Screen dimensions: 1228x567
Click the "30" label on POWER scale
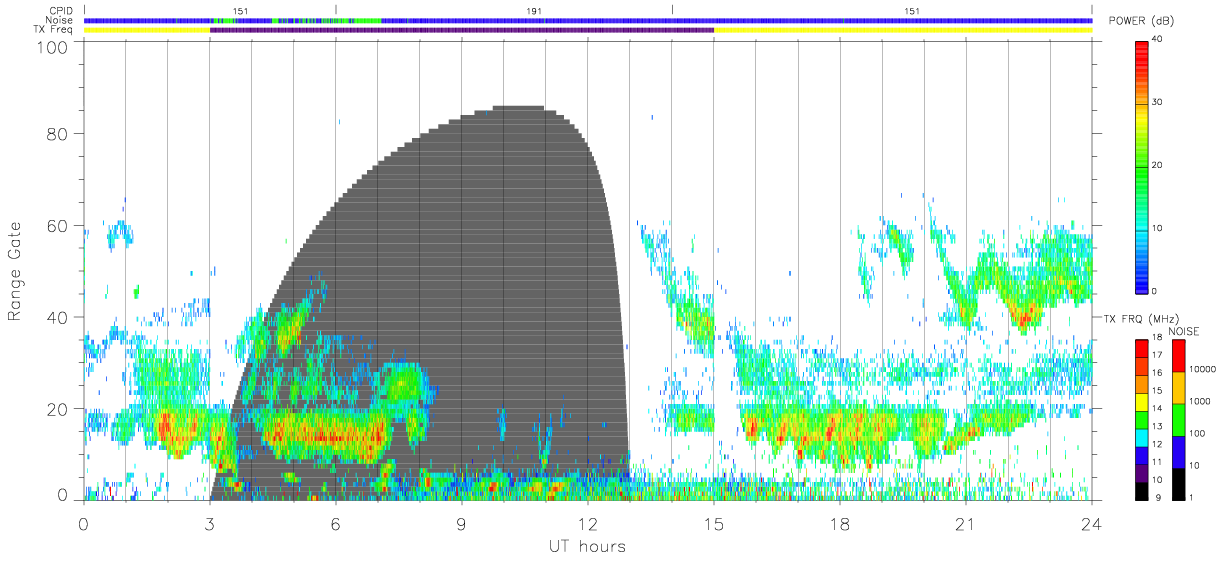[x=1159, y=102]
